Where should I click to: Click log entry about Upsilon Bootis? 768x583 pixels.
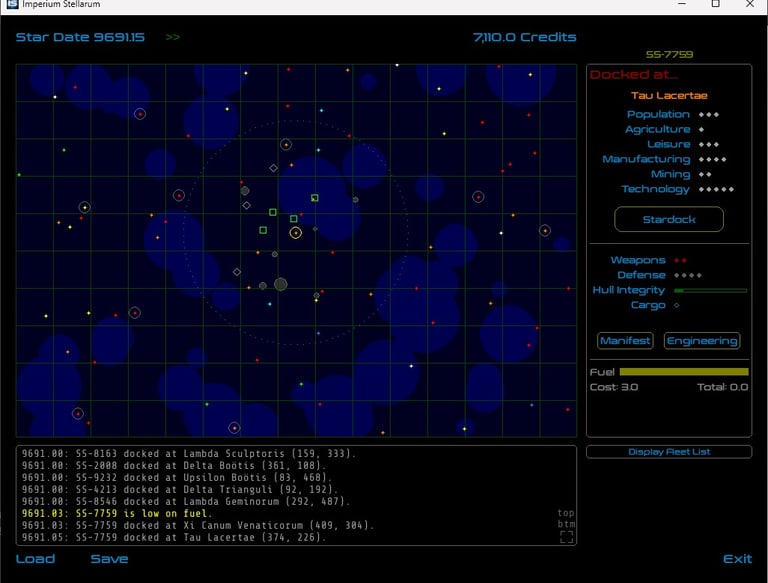coord(177,477)
